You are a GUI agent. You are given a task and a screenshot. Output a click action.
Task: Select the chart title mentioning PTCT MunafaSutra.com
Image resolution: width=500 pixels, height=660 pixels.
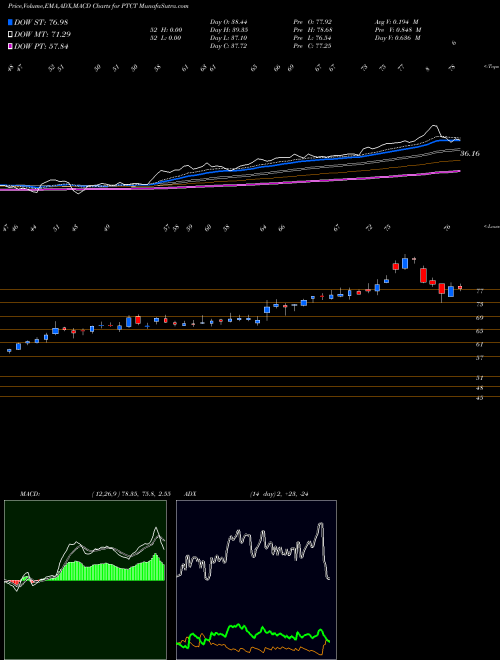click(x=98, y=6)
